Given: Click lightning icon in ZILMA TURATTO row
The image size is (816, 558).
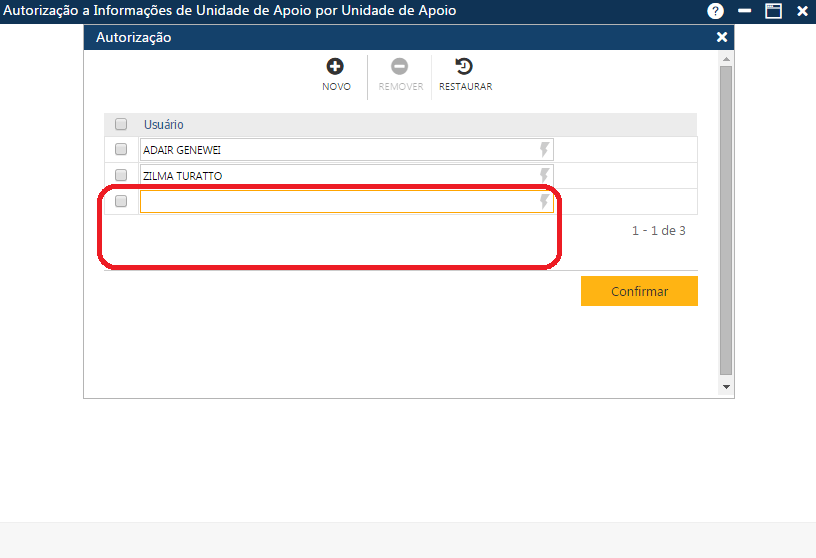Looking at the screenshot, I should click(x=544, y=176).
